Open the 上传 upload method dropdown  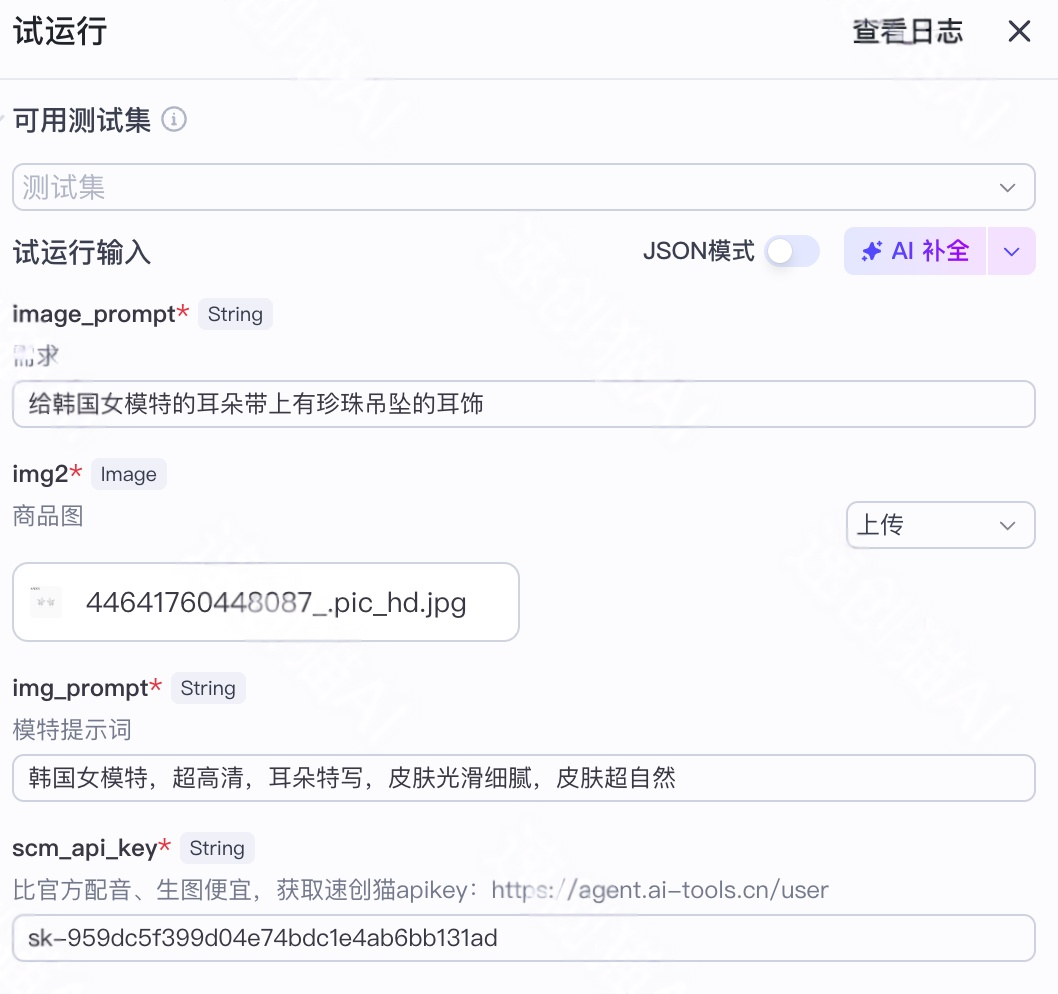940,524
